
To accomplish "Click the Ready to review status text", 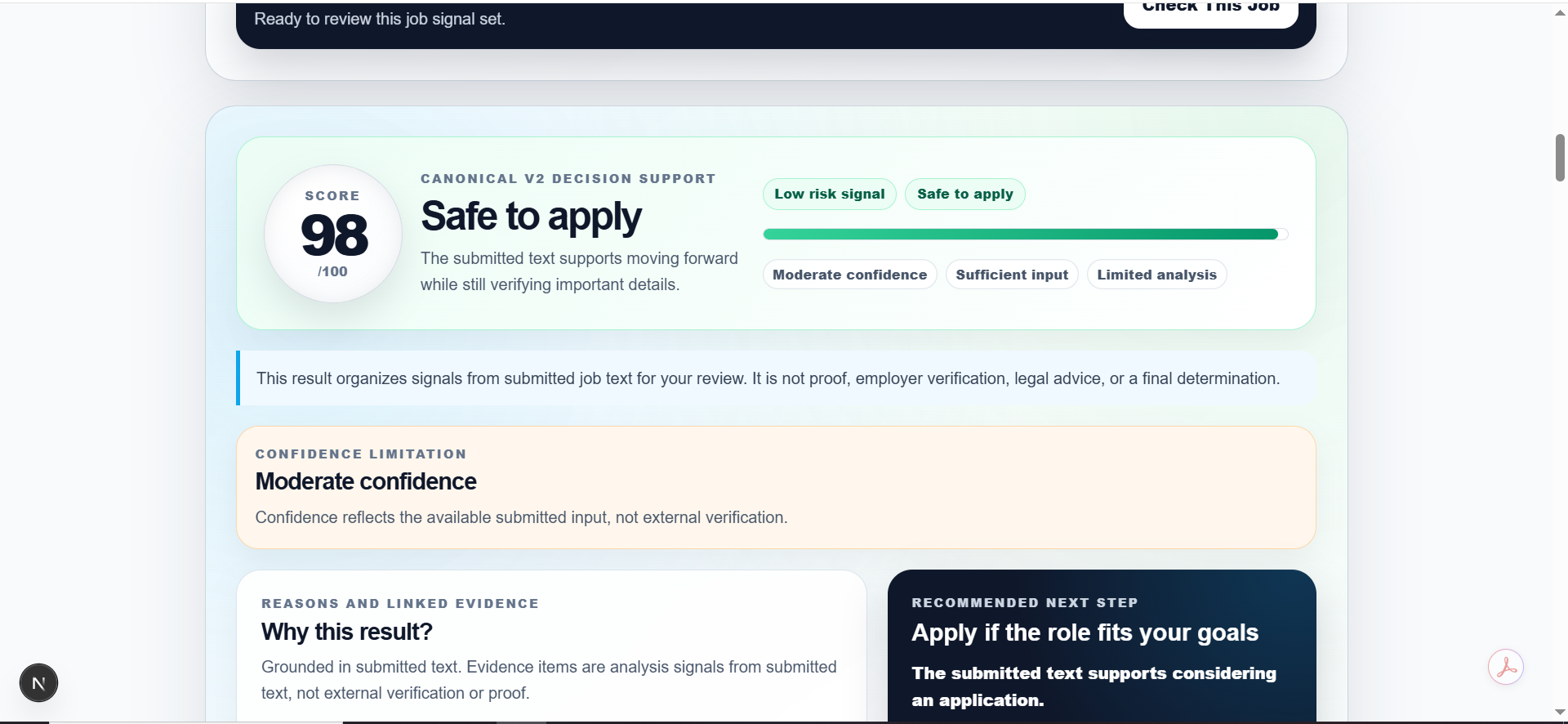I will point(380,19).
